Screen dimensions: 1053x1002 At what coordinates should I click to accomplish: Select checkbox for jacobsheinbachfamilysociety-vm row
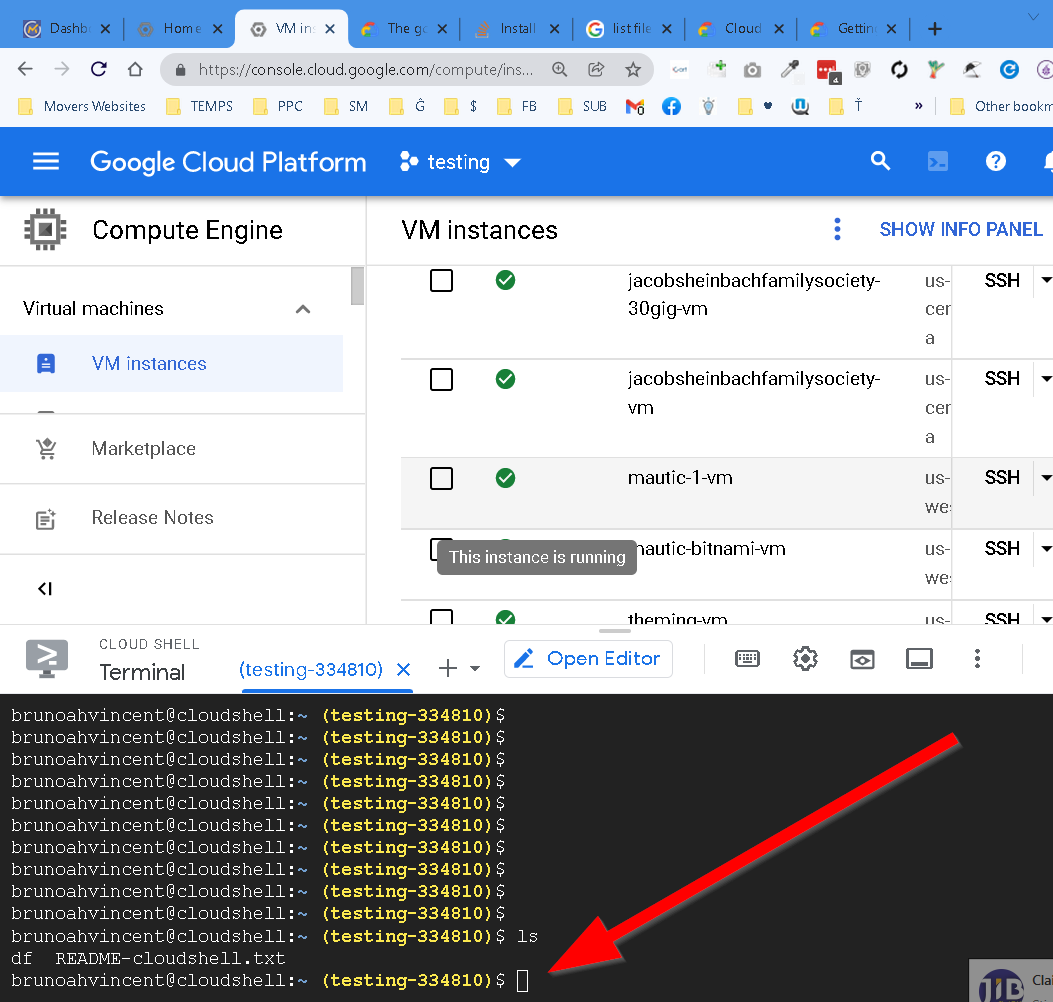point(441,379)
